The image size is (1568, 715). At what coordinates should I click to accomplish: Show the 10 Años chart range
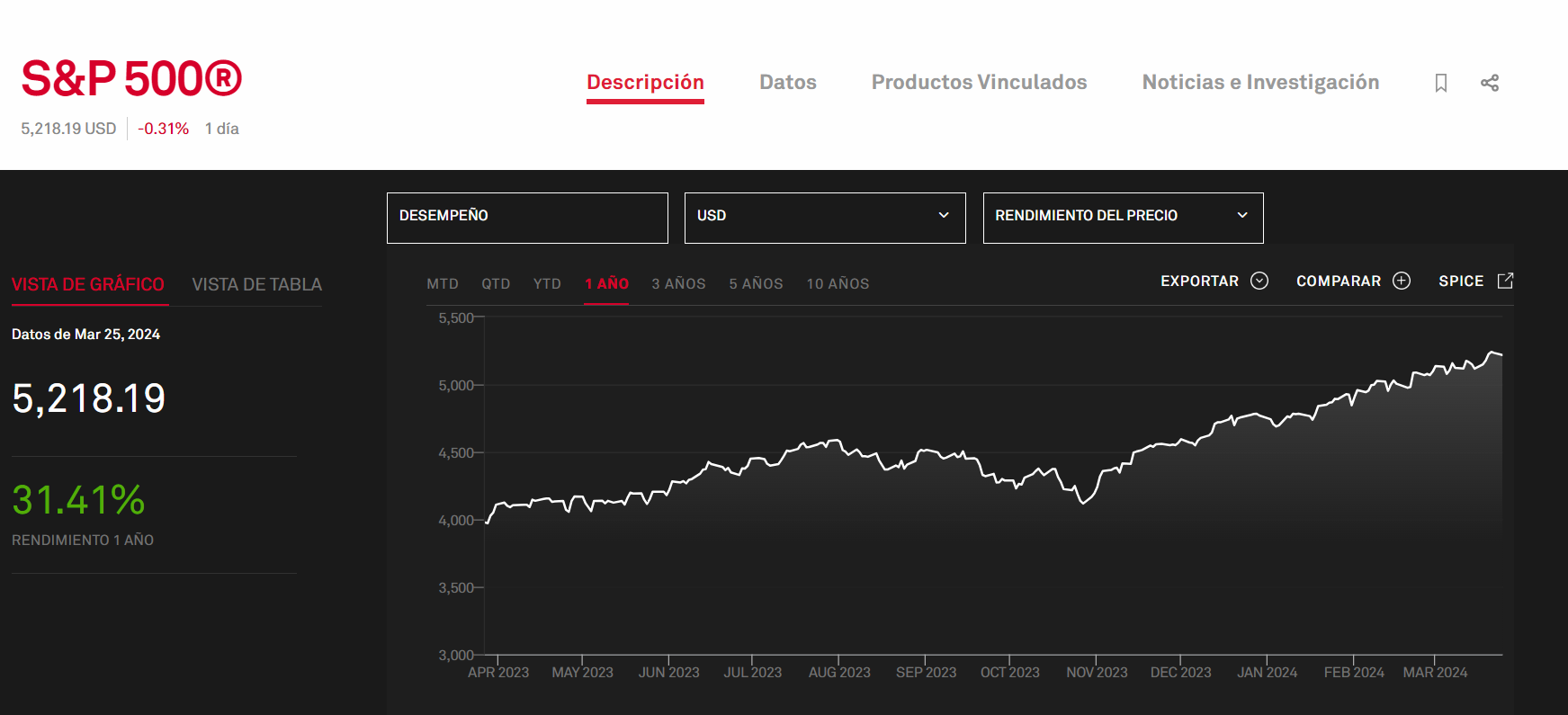pyautogui.click(x=837, y=284)
